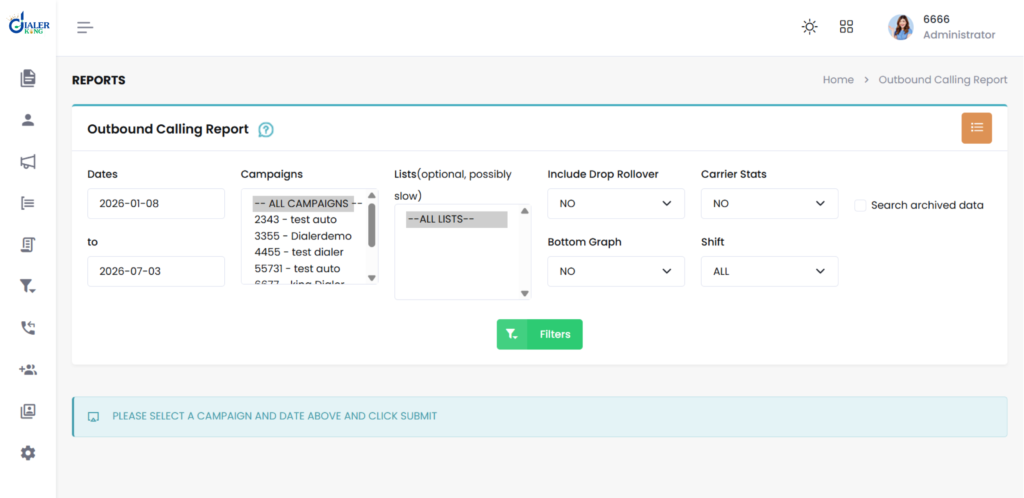Image resolution: width=1024 pixels, height=498 pixels.
Task: Enable the Search archived data checkbox
Action: click(860, 205)
